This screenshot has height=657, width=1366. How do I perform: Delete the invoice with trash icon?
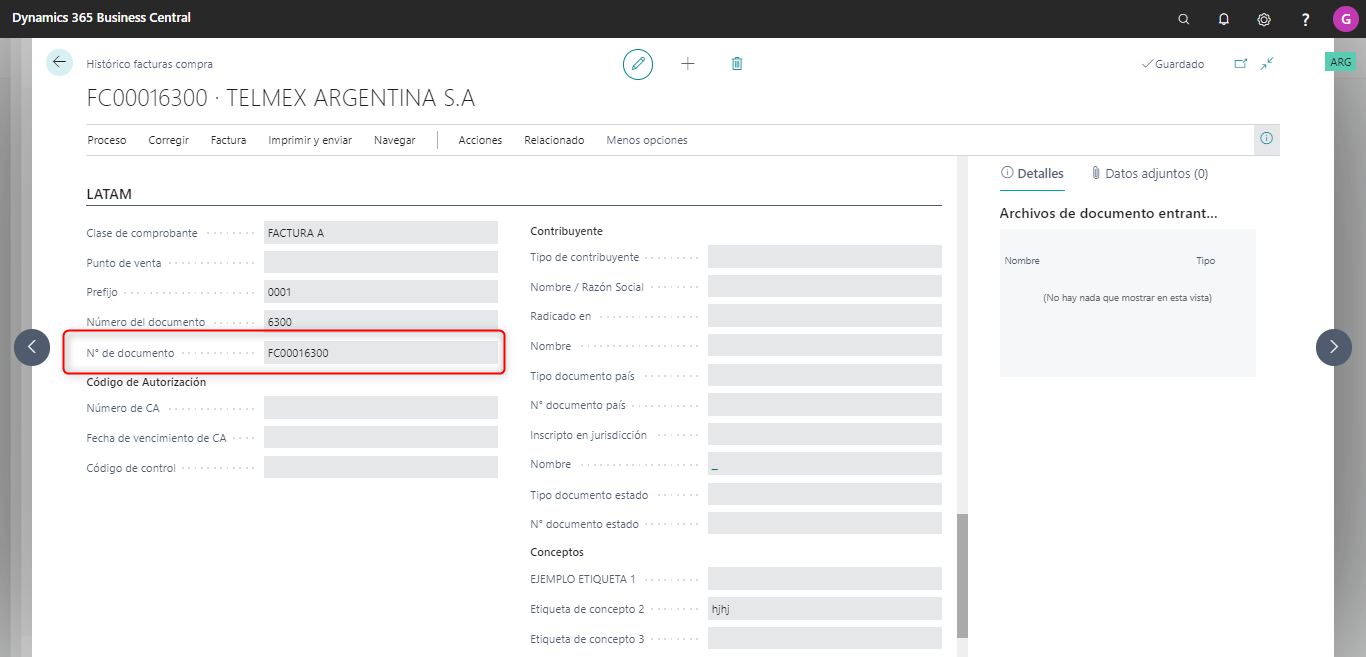737,64
